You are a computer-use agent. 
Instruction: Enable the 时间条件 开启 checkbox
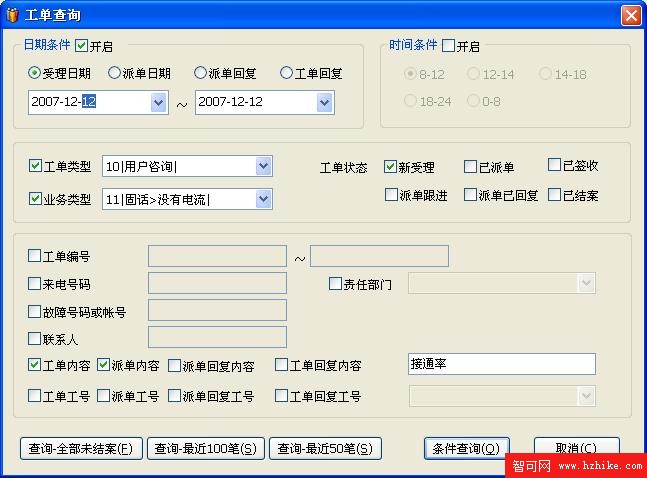(x=448, y=45)
